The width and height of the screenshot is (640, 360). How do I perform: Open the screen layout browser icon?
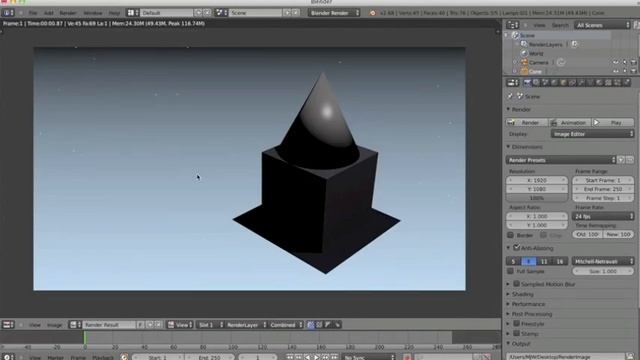coord(133,13)
